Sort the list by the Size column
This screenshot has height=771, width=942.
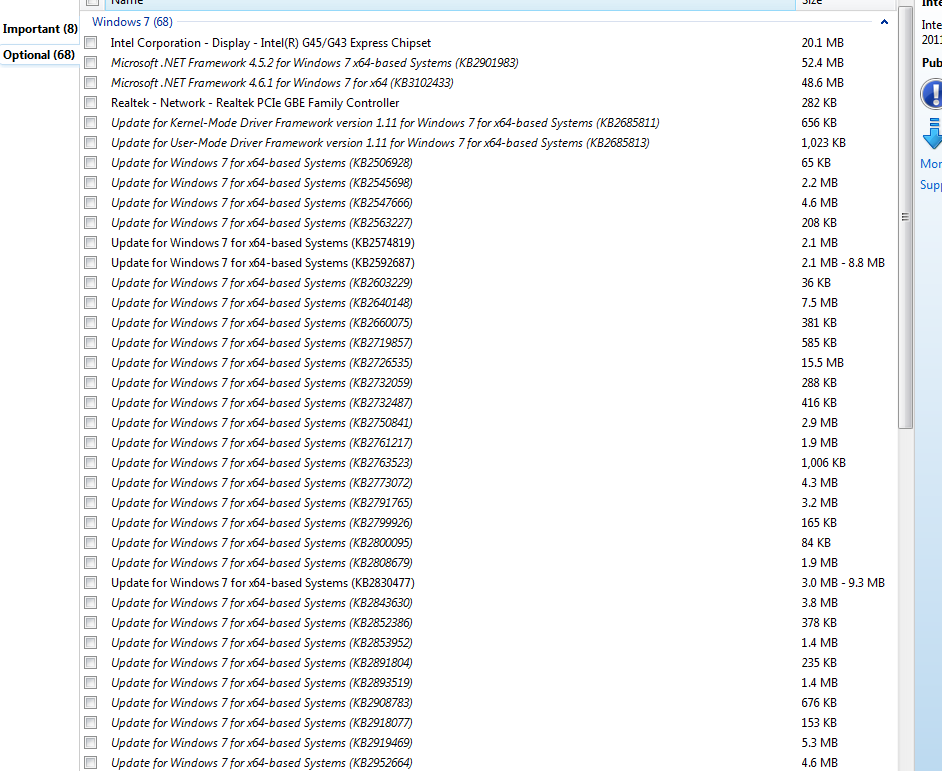click(812, 3)
